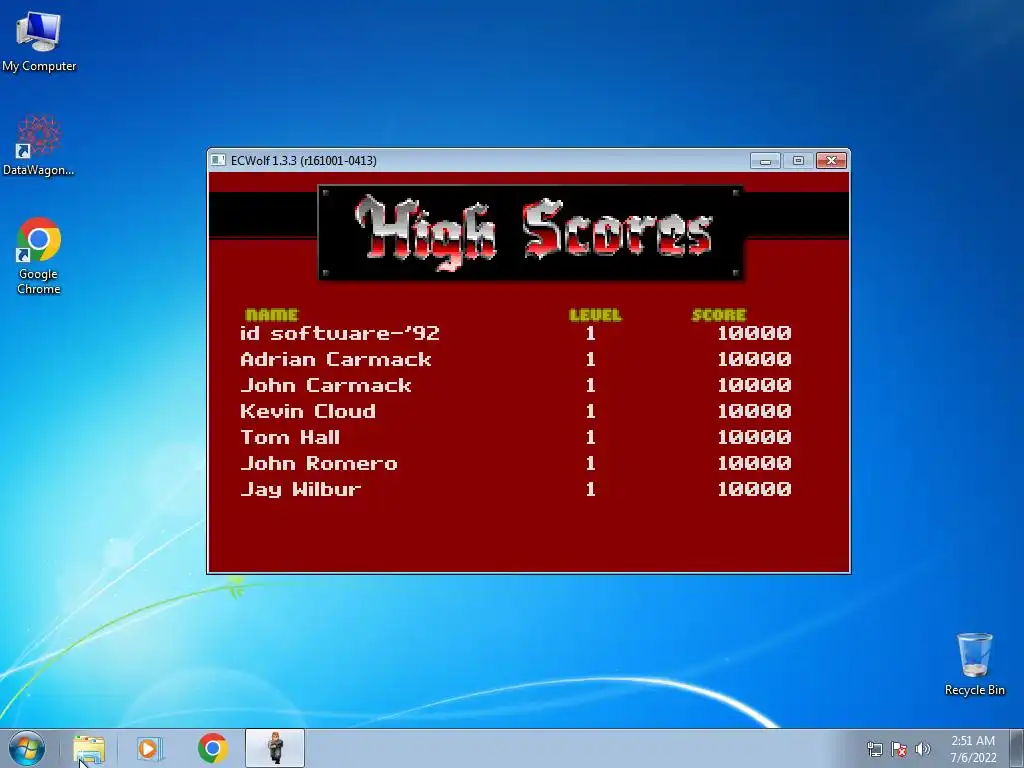Click the volume speaker tray icon

922,749
